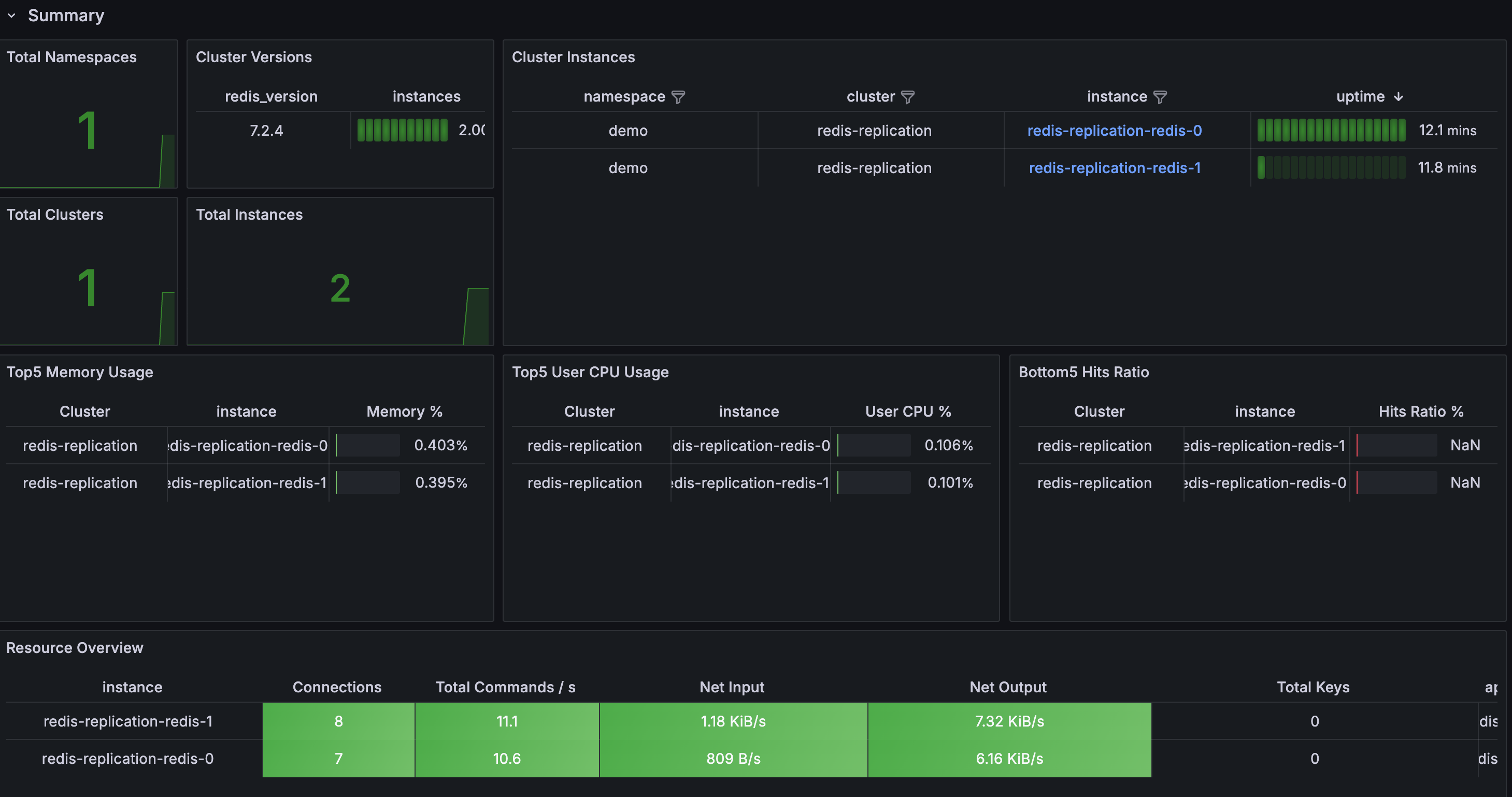Click the Net Output 7.32 KiB/s cell

1009,721
